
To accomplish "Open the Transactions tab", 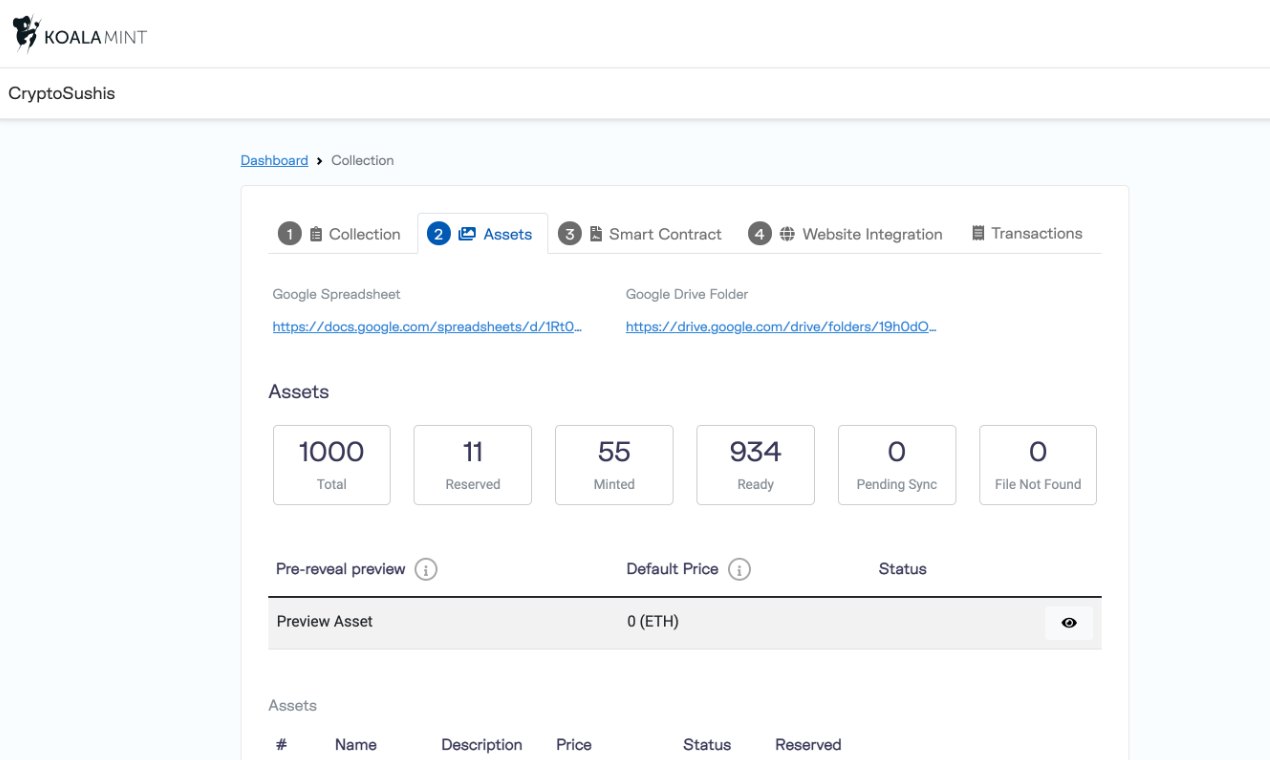I will click(1036, 233).
